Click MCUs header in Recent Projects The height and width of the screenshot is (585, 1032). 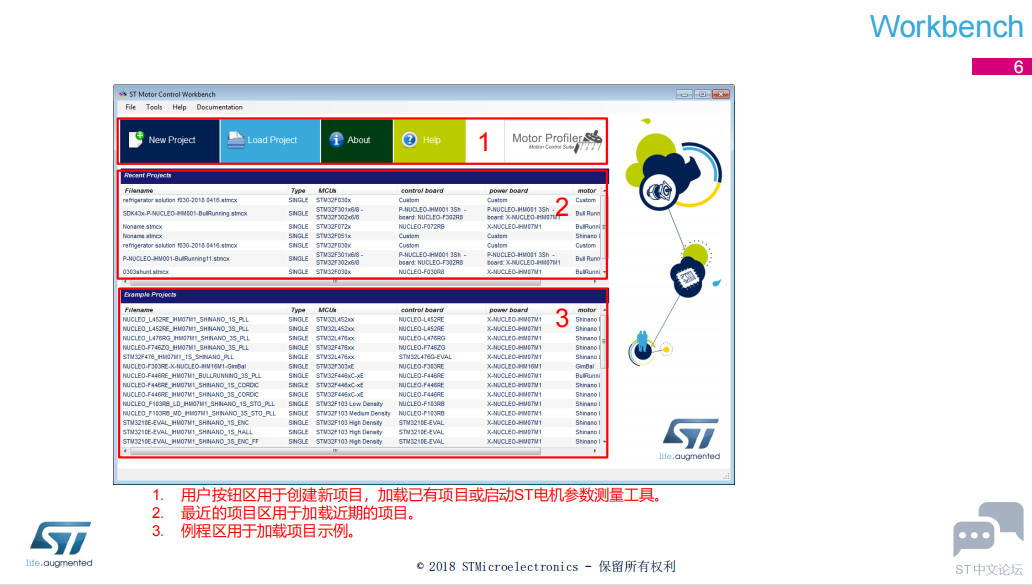click(x=327, y=191)
